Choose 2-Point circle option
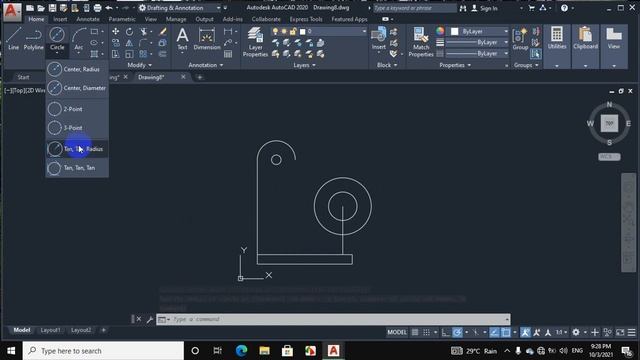Screen dimensions: 640x360 pos(77,109)
